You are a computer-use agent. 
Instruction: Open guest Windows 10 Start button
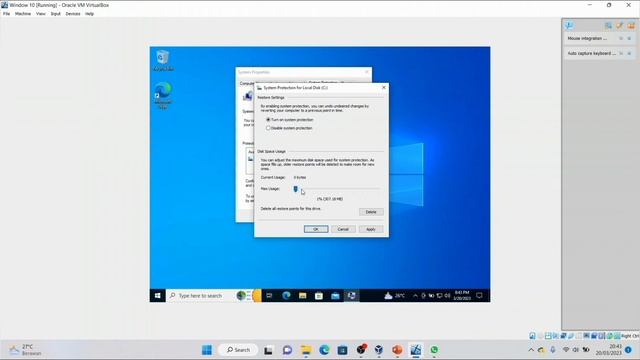point(158,296)
